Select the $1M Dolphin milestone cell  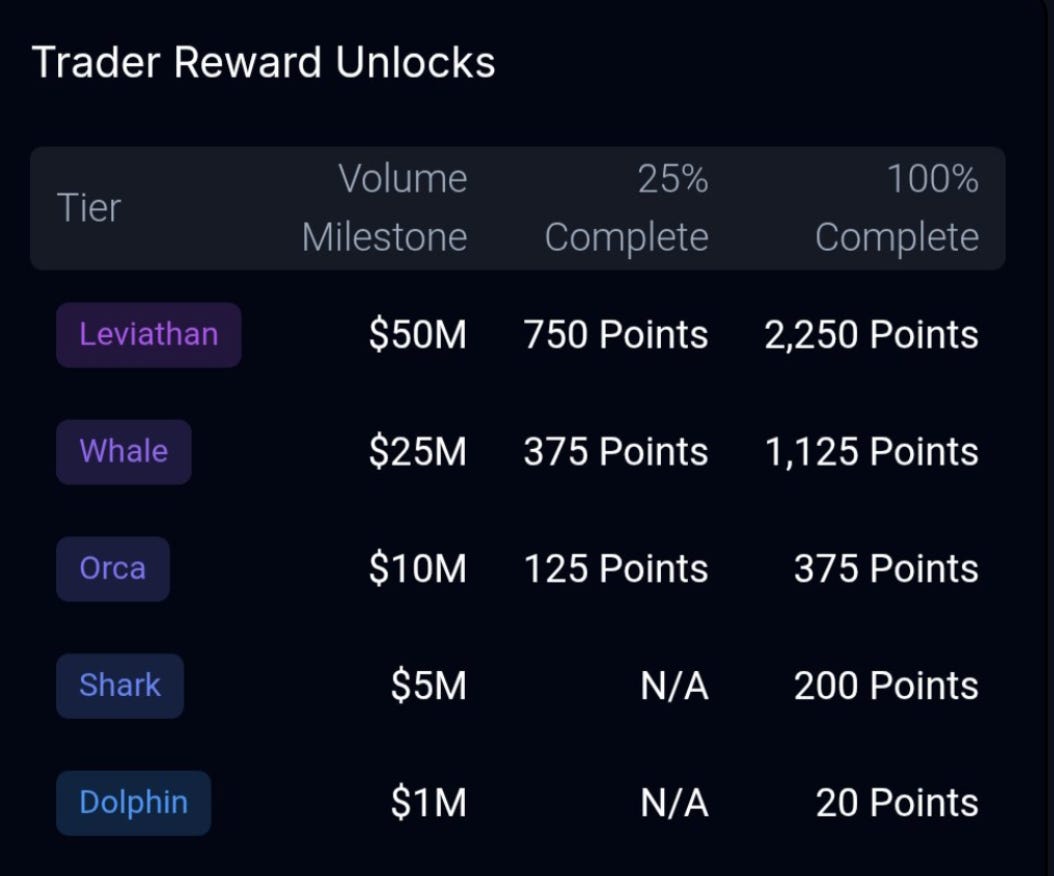428,802
